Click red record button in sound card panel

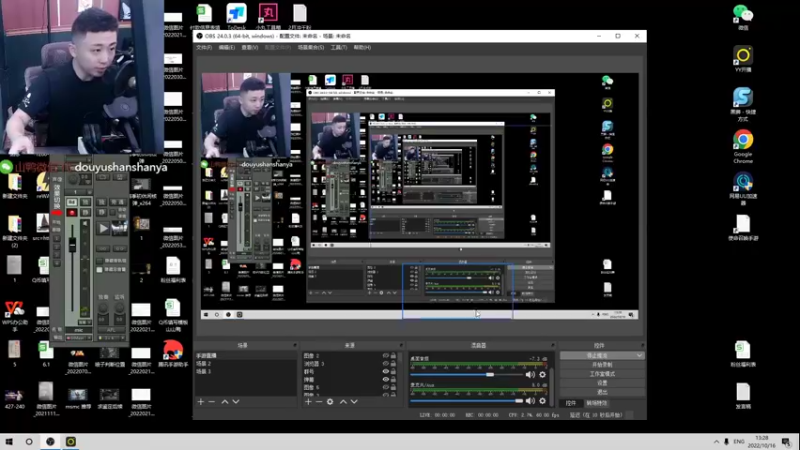click(72, 213)
